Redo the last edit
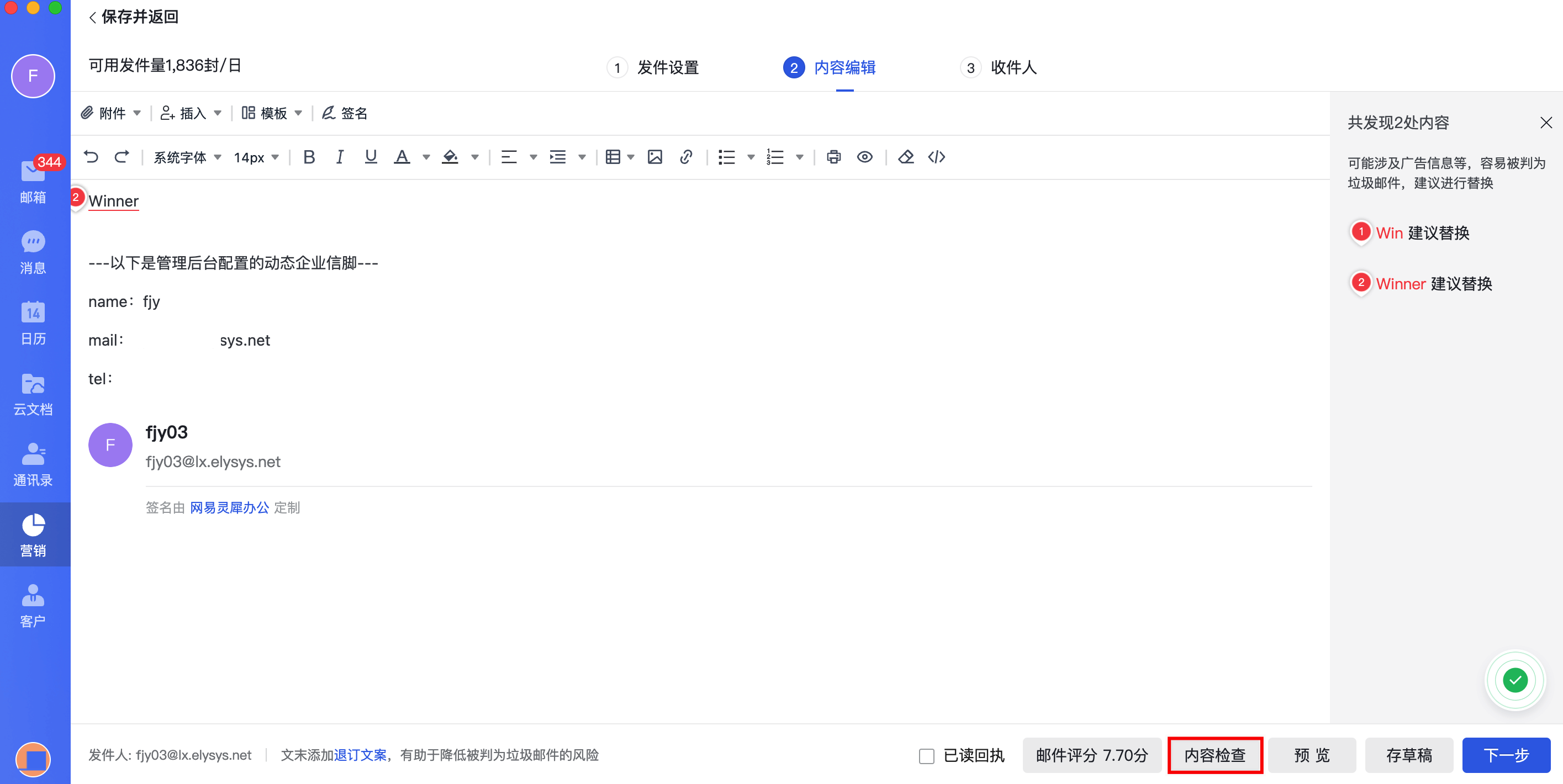The width and height of the screenshot is (1563, 784). tap(122, 156)
